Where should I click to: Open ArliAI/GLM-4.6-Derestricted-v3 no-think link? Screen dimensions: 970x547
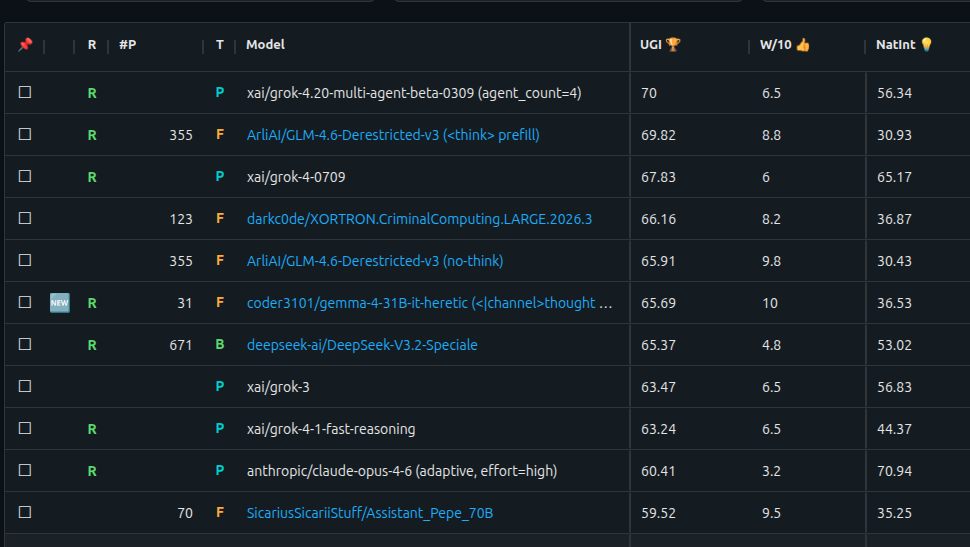[375, 261]
